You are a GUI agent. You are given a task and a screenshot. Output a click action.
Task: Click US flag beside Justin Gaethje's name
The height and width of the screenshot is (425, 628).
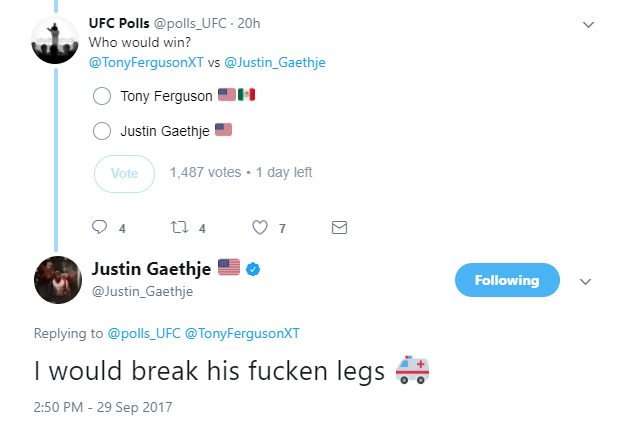[229, 268]
